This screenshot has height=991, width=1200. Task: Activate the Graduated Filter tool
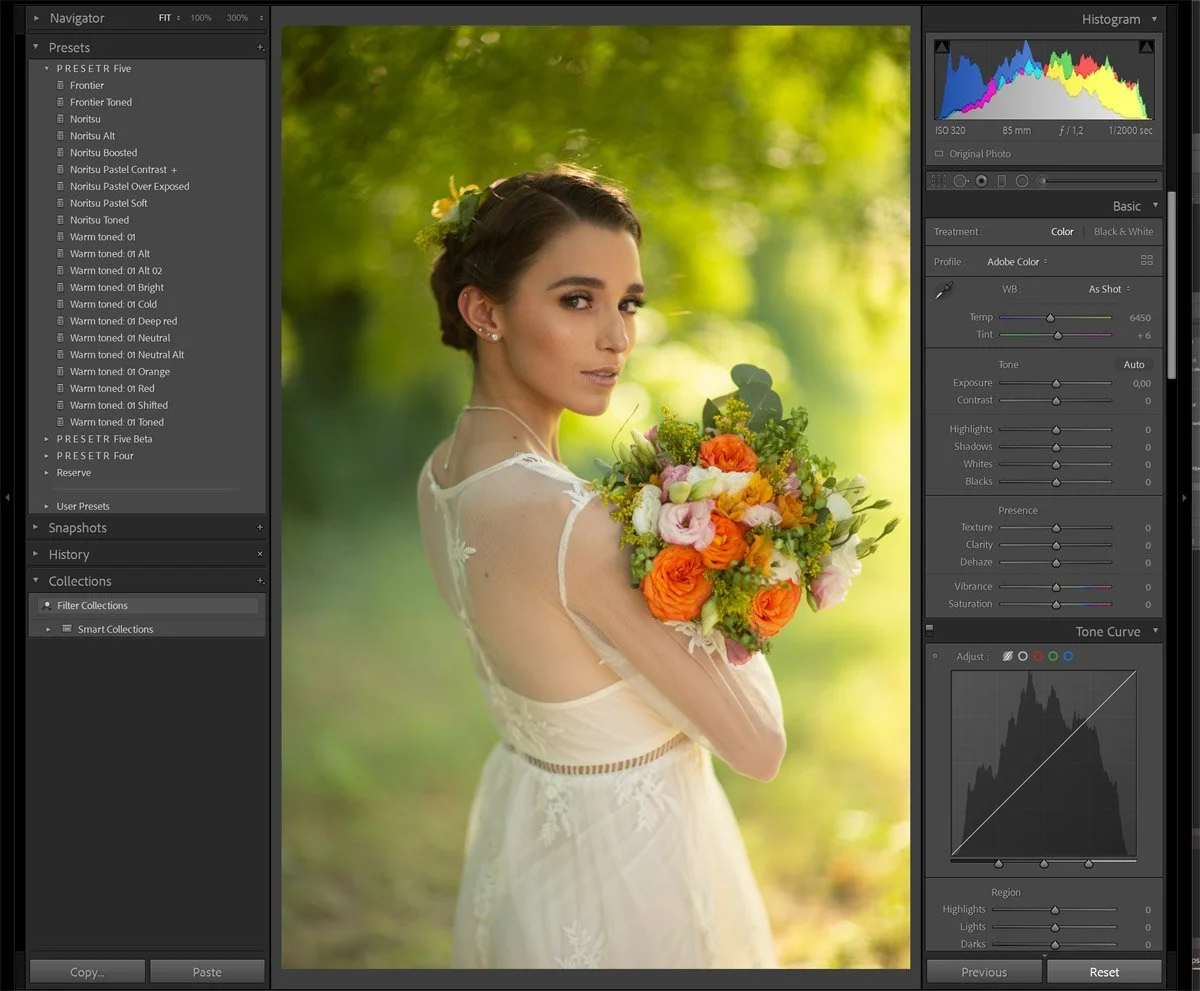coord(1002,181)
